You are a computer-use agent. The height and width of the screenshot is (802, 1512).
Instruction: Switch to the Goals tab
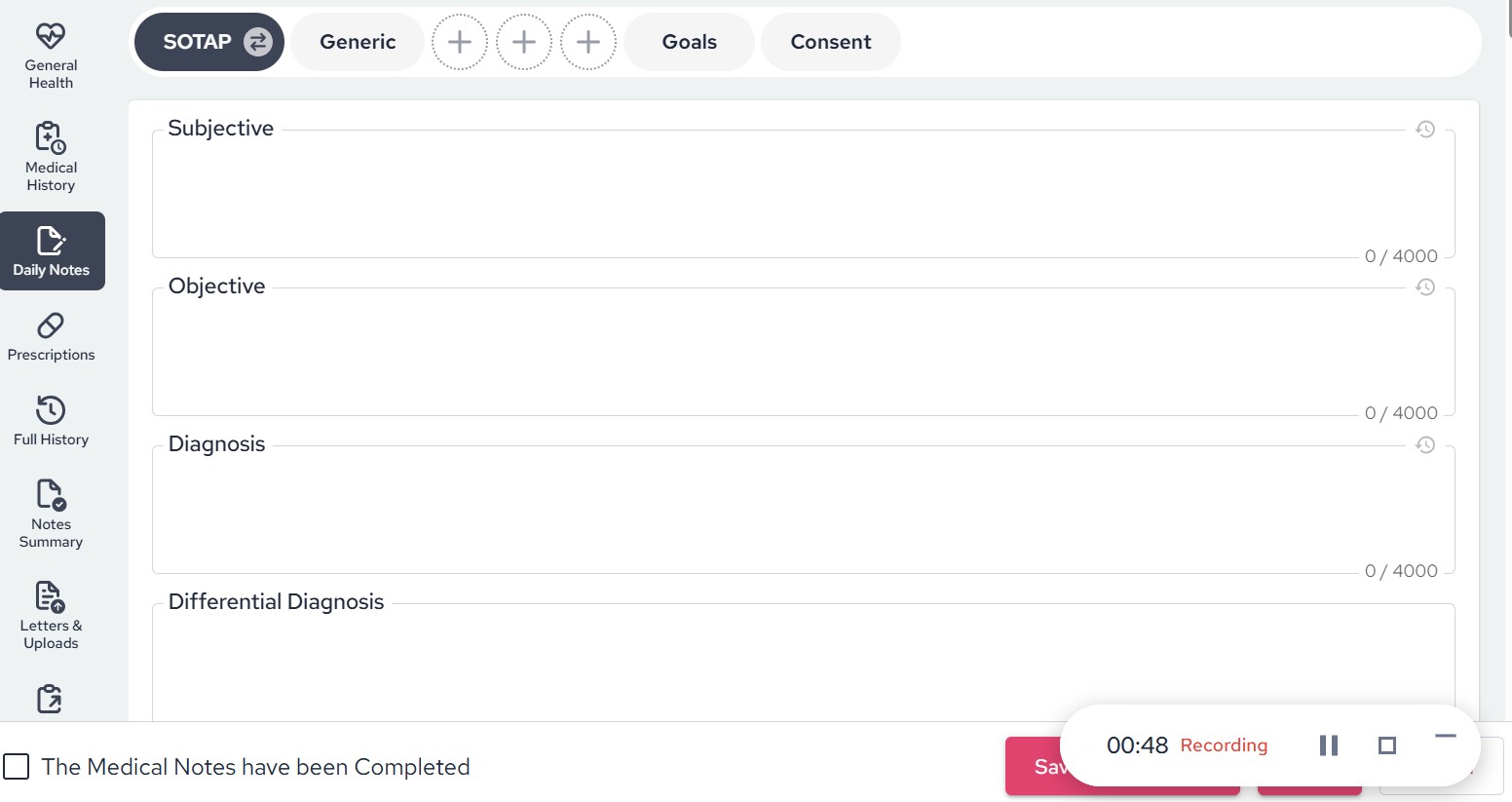[689, 42]
